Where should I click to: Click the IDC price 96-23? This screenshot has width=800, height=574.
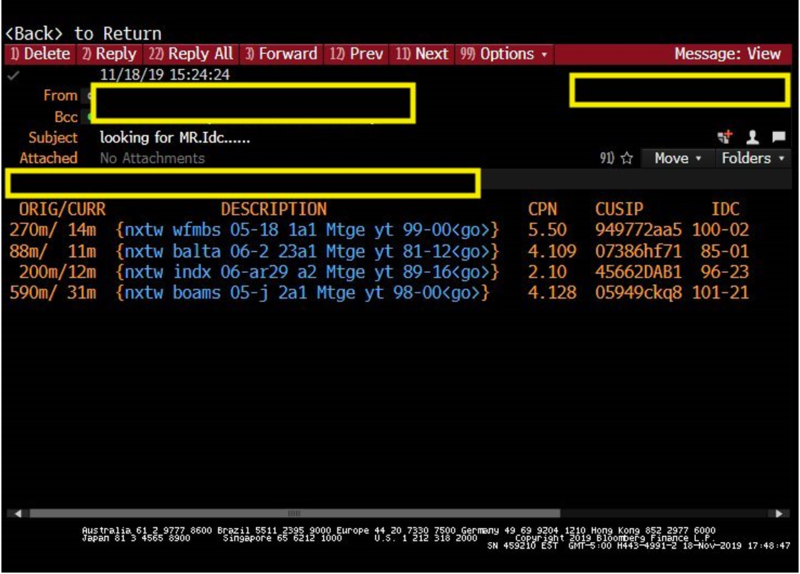tap(724, 272)
